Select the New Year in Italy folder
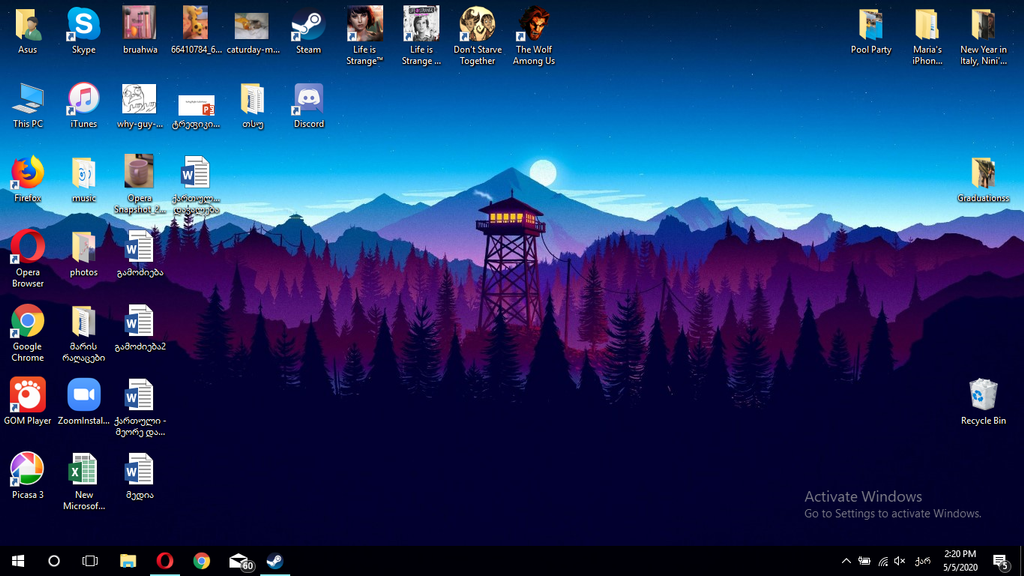The image size is (1024, 576). pyautogui.click(x=984, y=36)
